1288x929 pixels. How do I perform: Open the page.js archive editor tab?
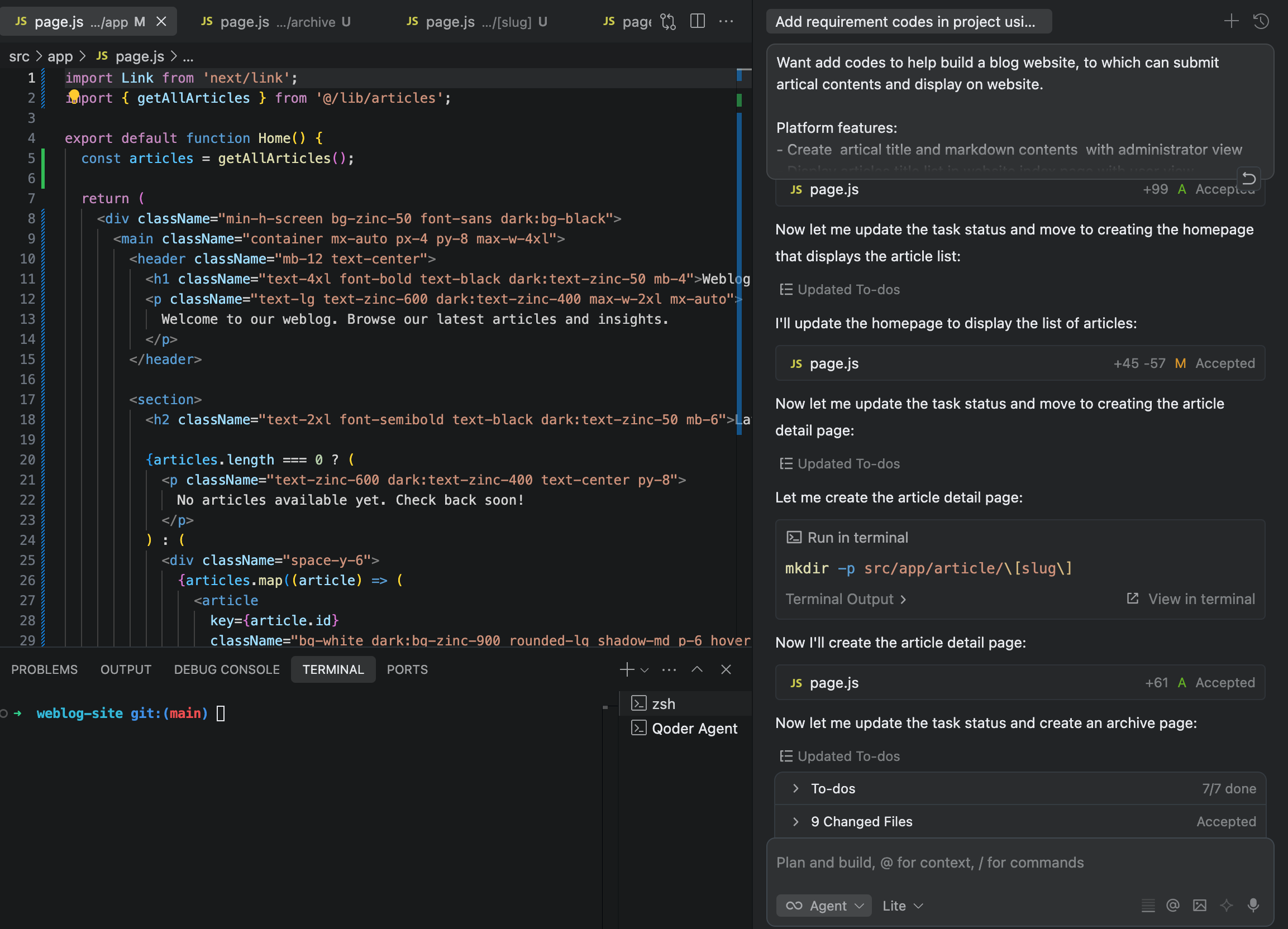tap(275, 22)
